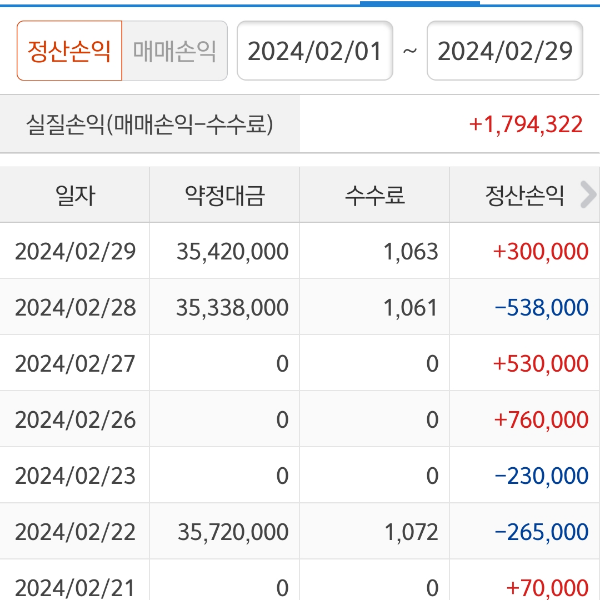Select the 2024/02/27 row date
This screenshot has height=600, width=600.
pos(75,363)
